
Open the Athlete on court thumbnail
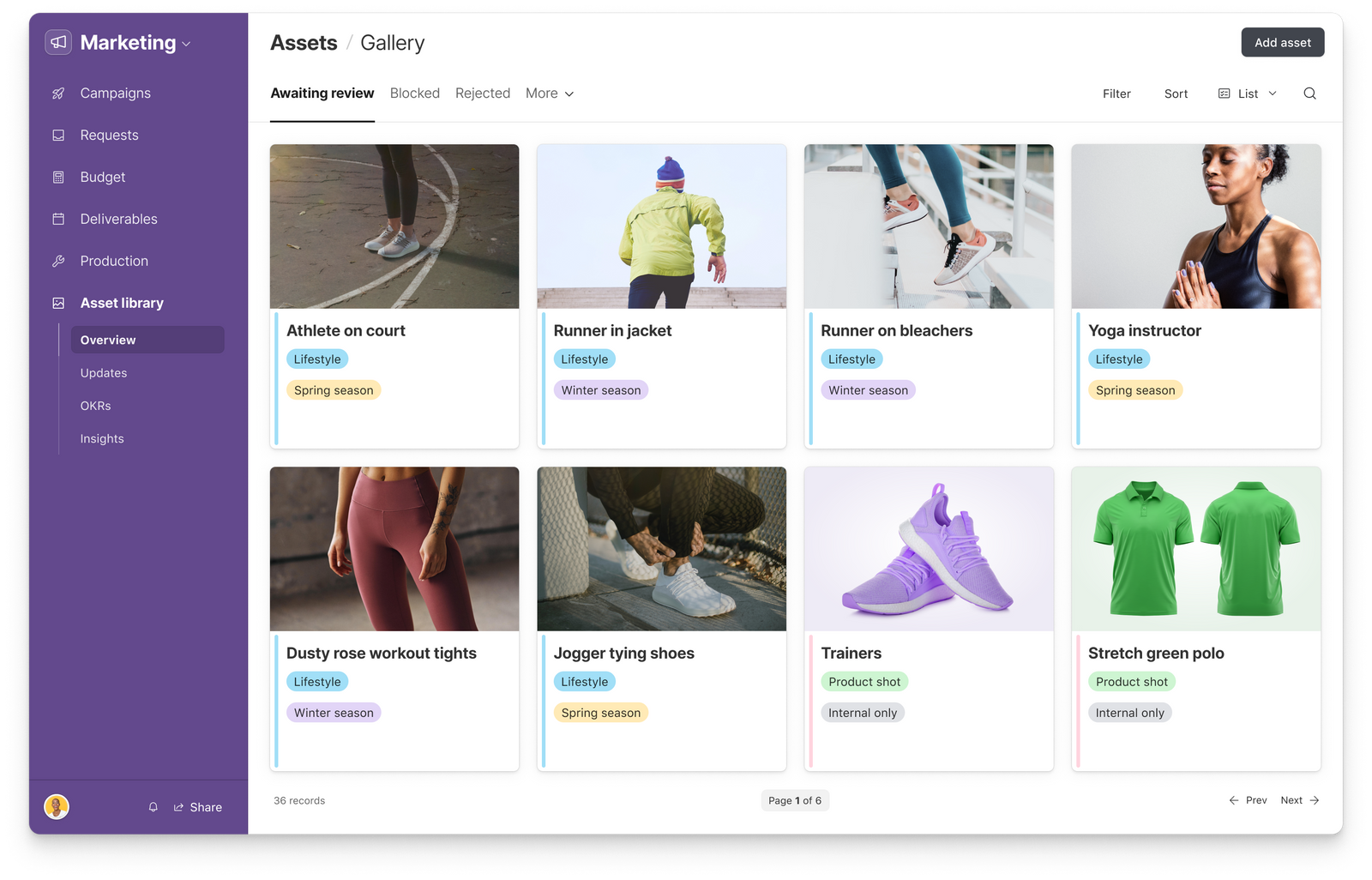(x=394, y=226)
